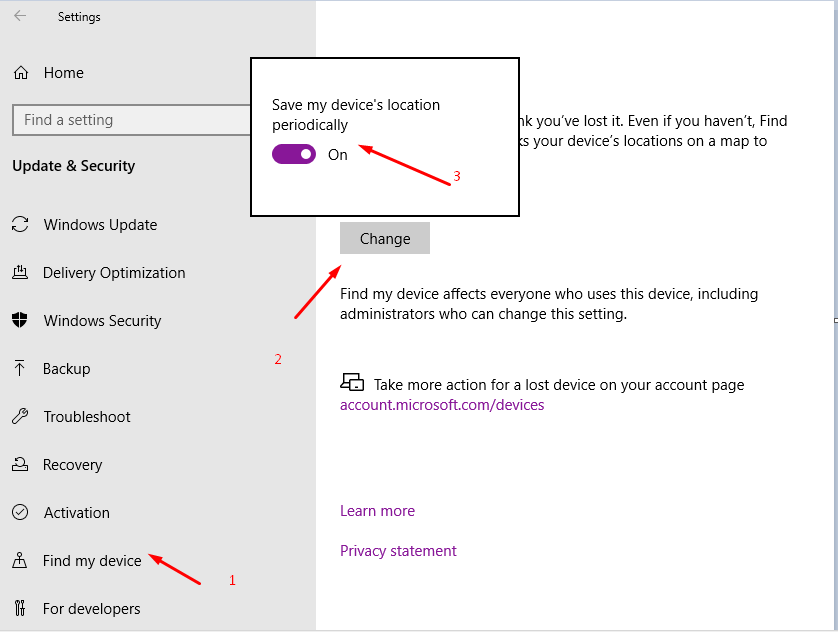Click the Settings window title
838x632 pixels.
point(79,17)
